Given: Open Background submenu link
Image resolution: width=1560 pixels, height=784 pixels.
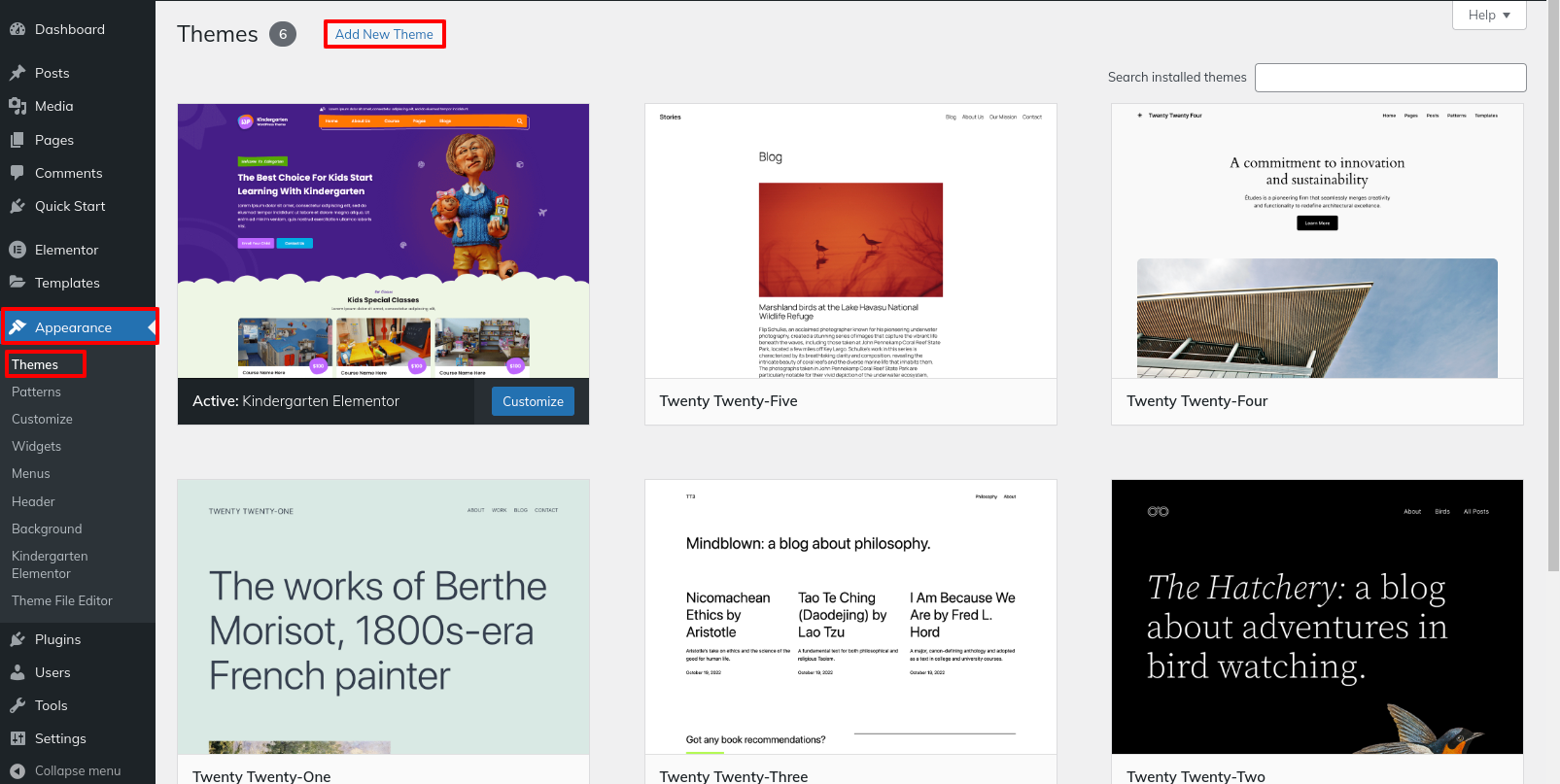Looking at the screenshot, I should tap(47, 528).
